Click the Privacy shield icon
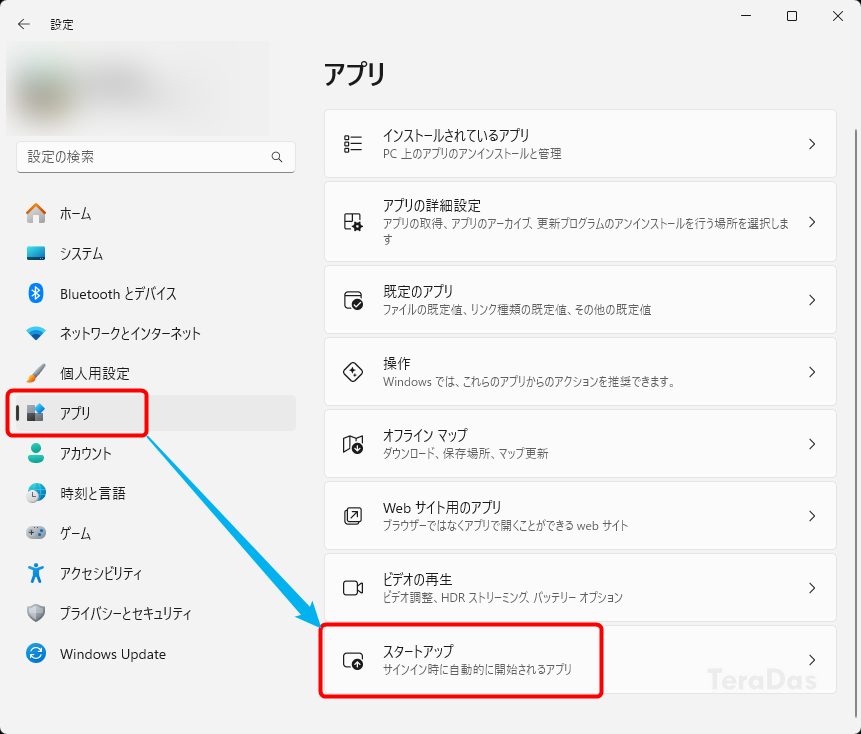861x734 pixels. tap(36, 613)
